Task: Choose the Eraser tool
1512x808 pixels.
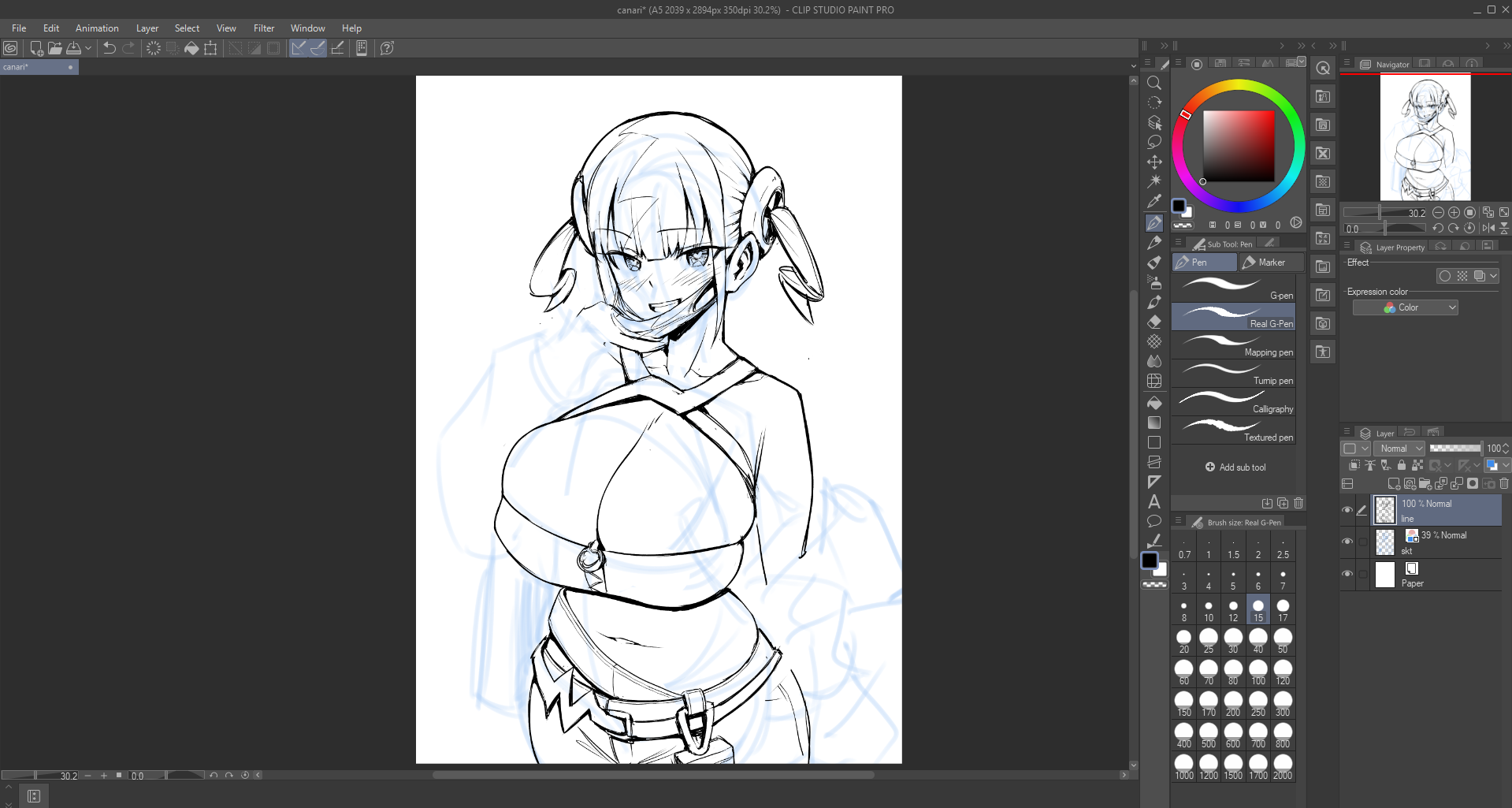Action: [x=1154, y=322]
